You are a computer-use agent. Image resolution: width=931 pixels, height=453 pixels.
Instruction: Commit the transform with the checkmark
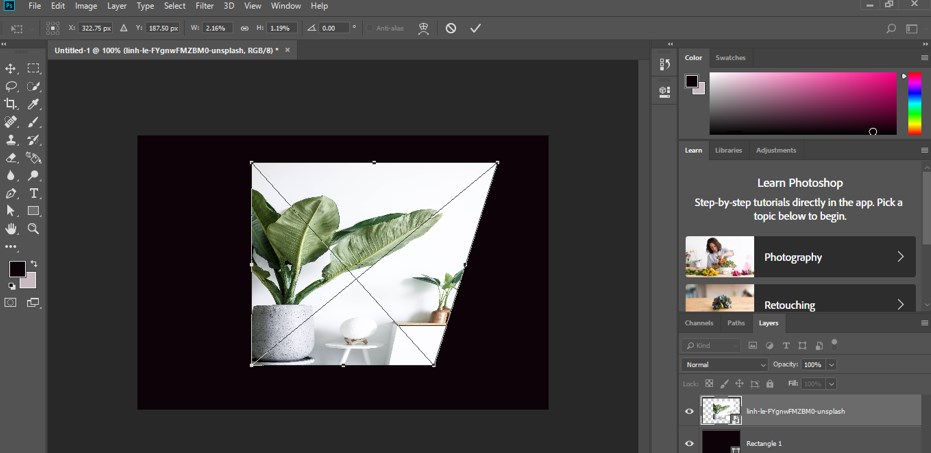click(475, 28)
